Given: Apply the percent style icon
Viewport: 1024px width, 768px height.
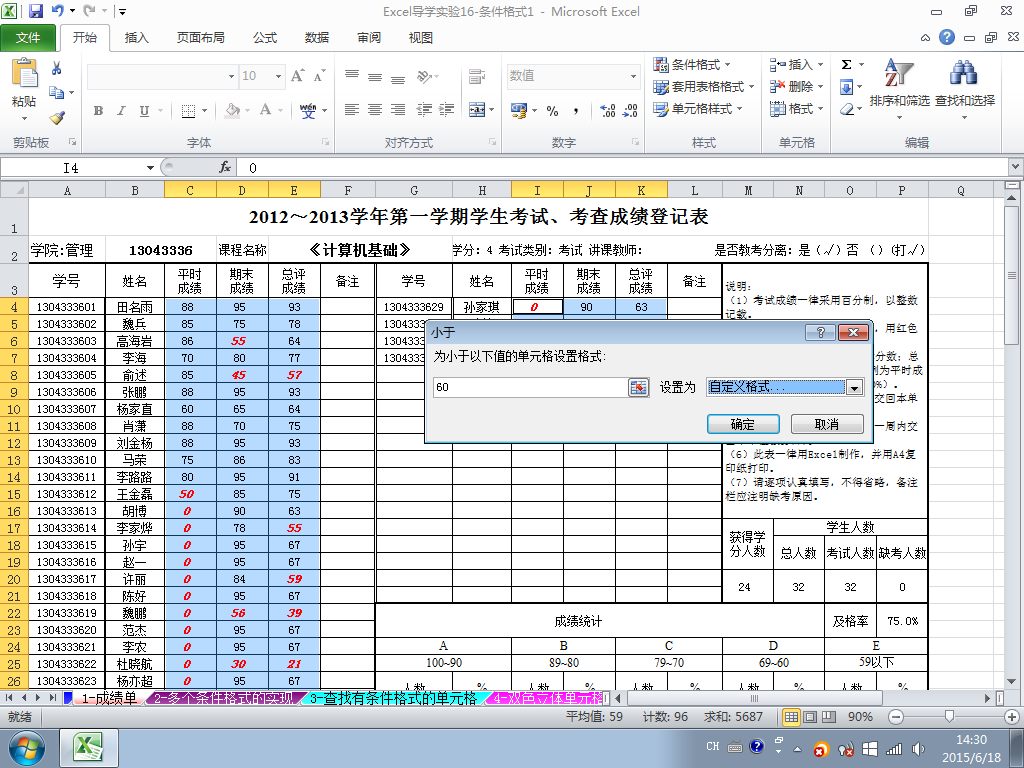Looking at the screenshot, I should click(552, 111).
